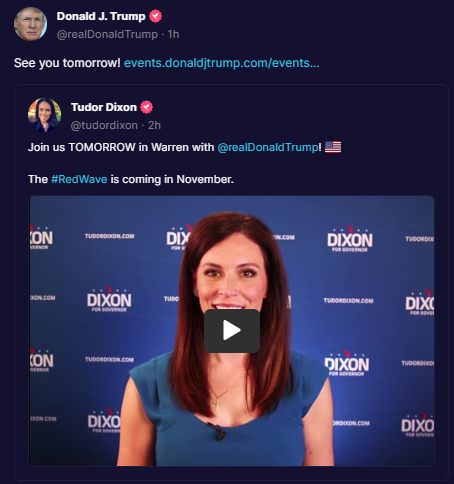Click the Donald J. Trump display name
Screen dimensions: 454x484
(x=101, y=16)
